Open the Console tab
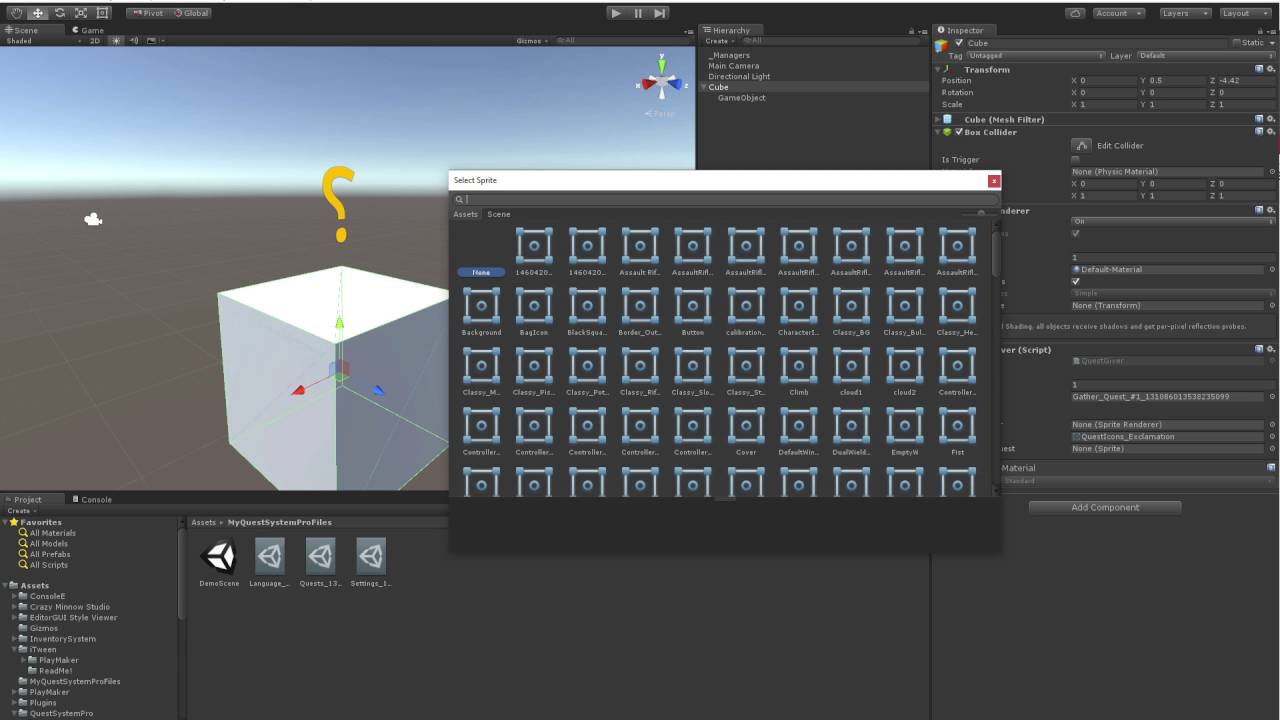Screen dimensions: 1280x720 click(93, 499)
